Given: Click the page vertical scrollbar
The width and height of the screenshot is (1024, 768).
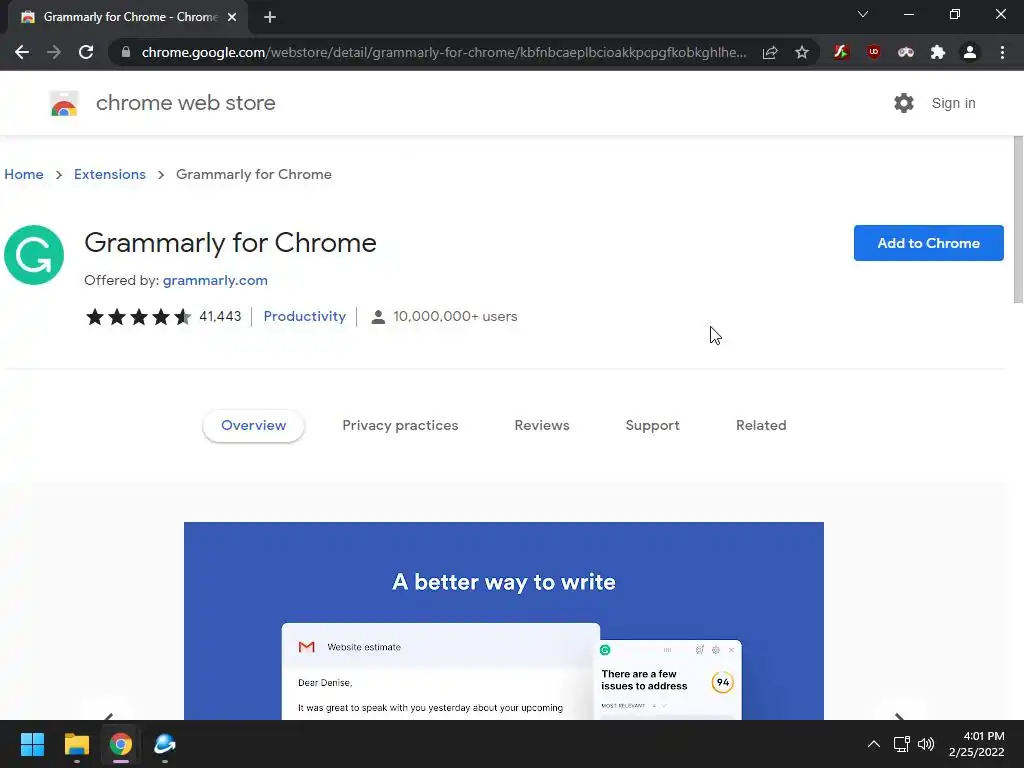Looking at the screenshot, I should tap(1018, 219).
